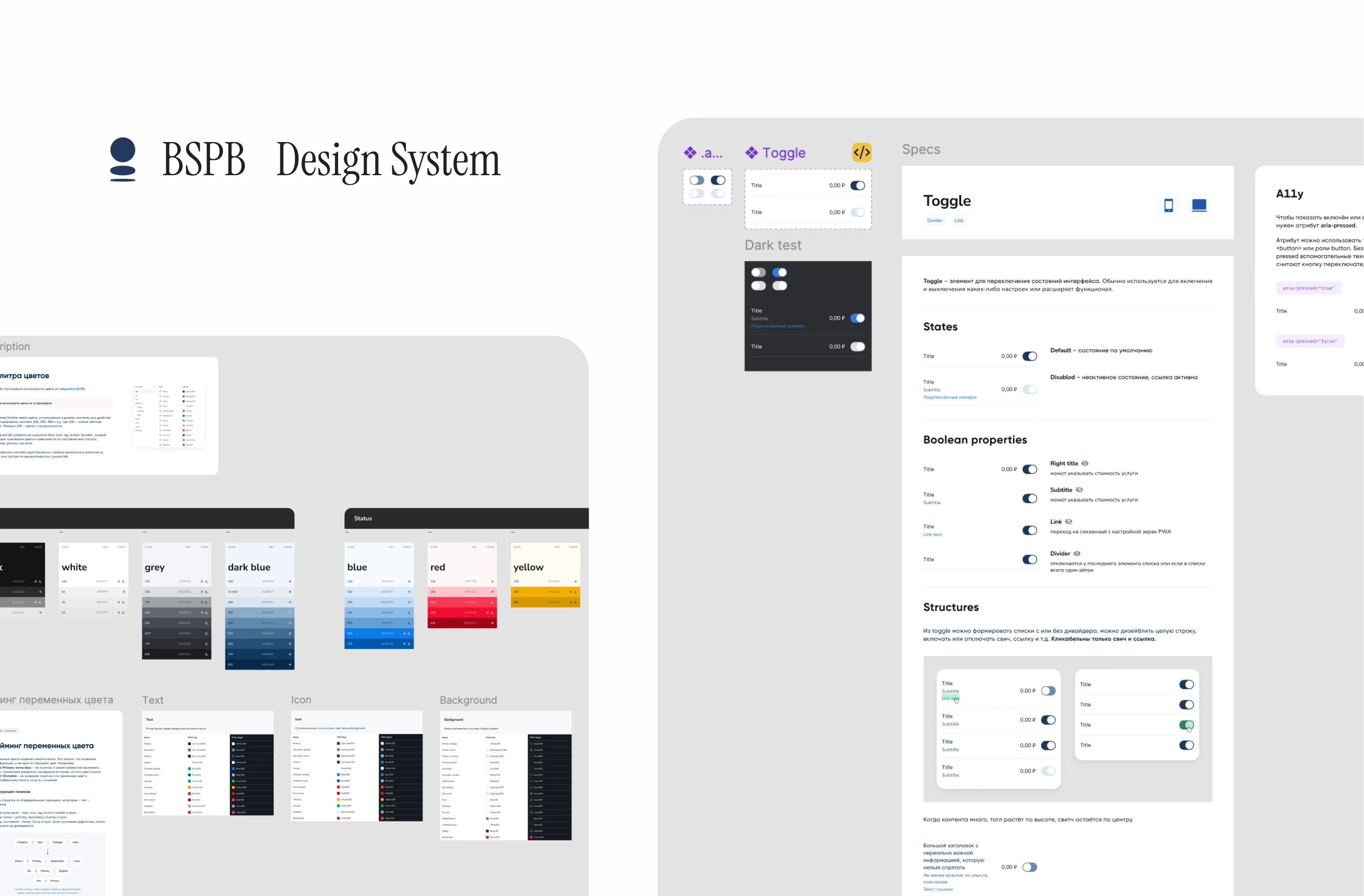Pick the yellow status palette card
Viewport: 1364px width, 896px height.
(x=545, y=575)
